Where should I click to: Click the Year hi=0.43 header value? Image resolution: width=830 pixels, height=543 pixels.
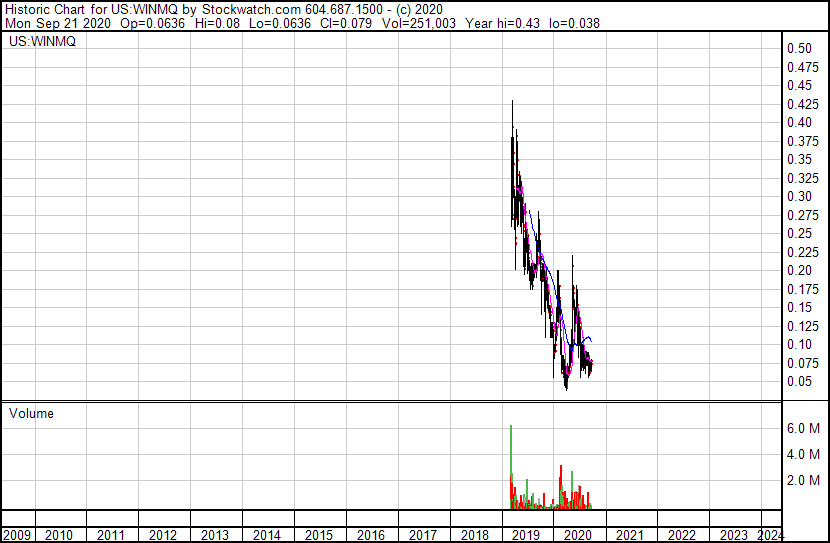502,23
